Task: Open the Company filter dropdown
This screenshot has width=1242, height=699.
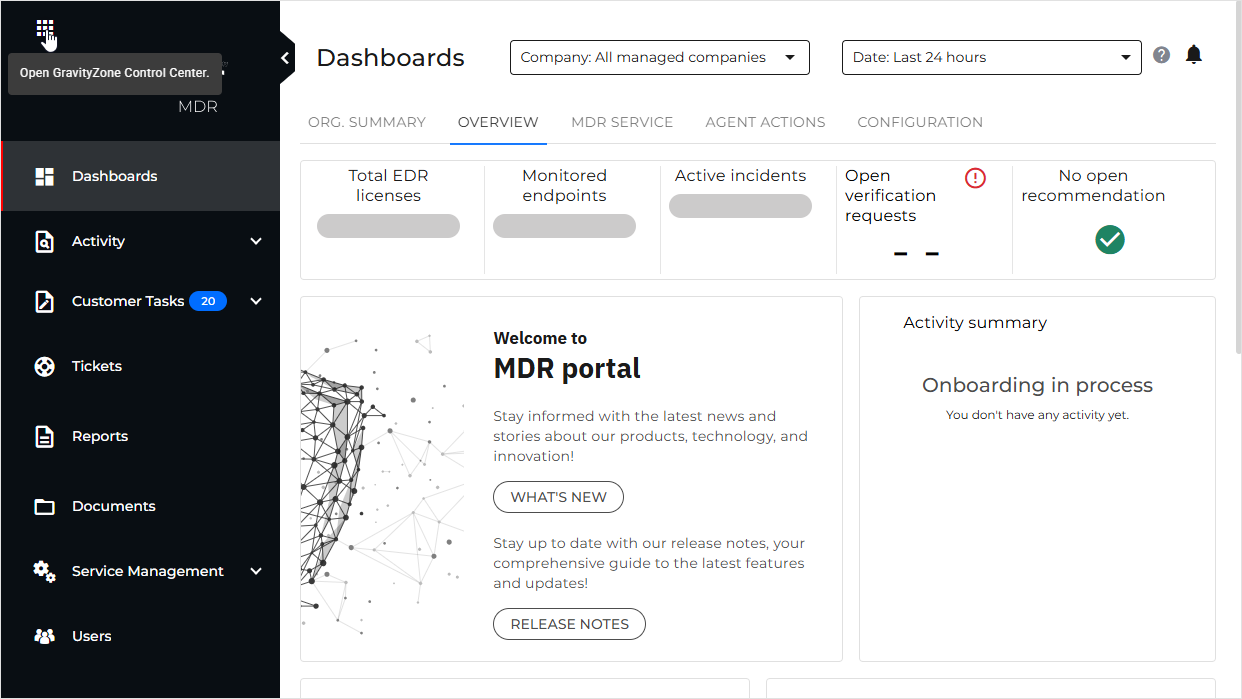Action: click(659, 58)
